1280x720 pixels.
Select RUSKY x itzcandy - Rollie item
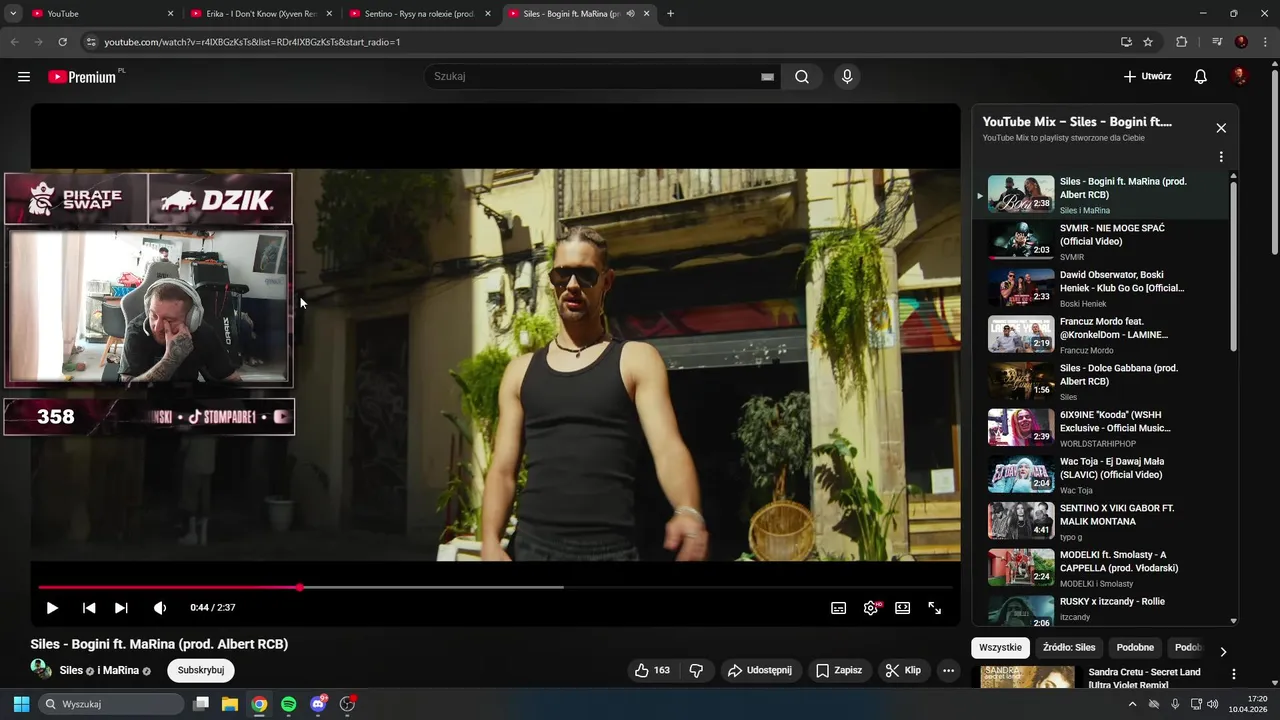click(1100, 610)
